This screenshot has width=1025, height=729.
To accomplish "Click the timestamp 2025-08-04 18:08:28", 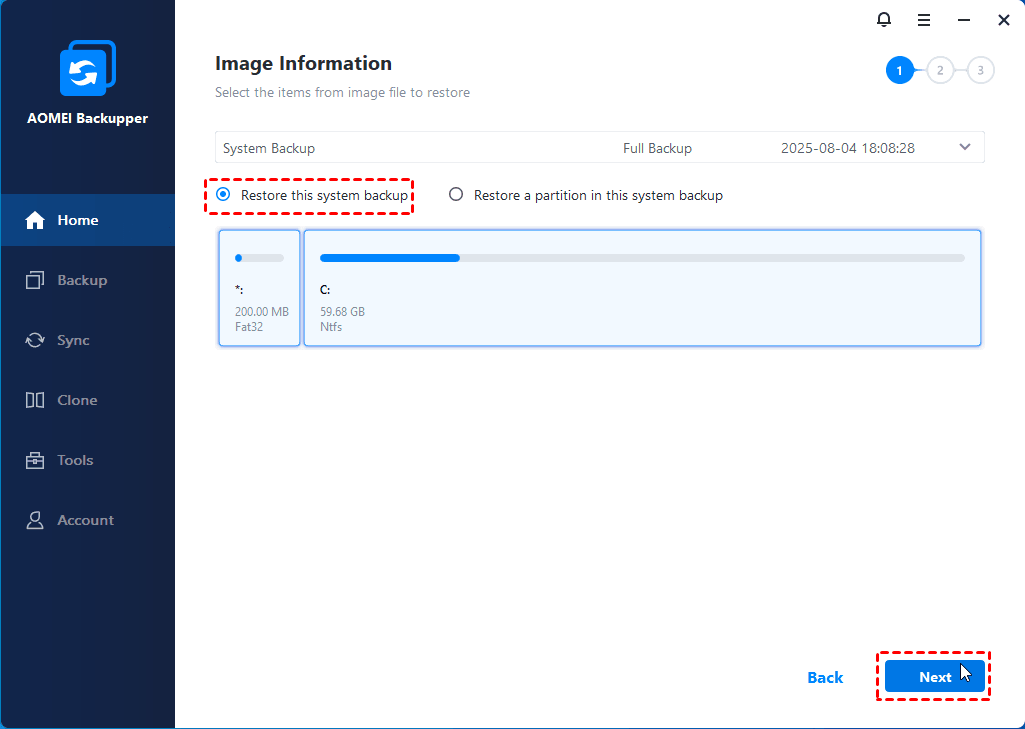I will tap(848, 148).
